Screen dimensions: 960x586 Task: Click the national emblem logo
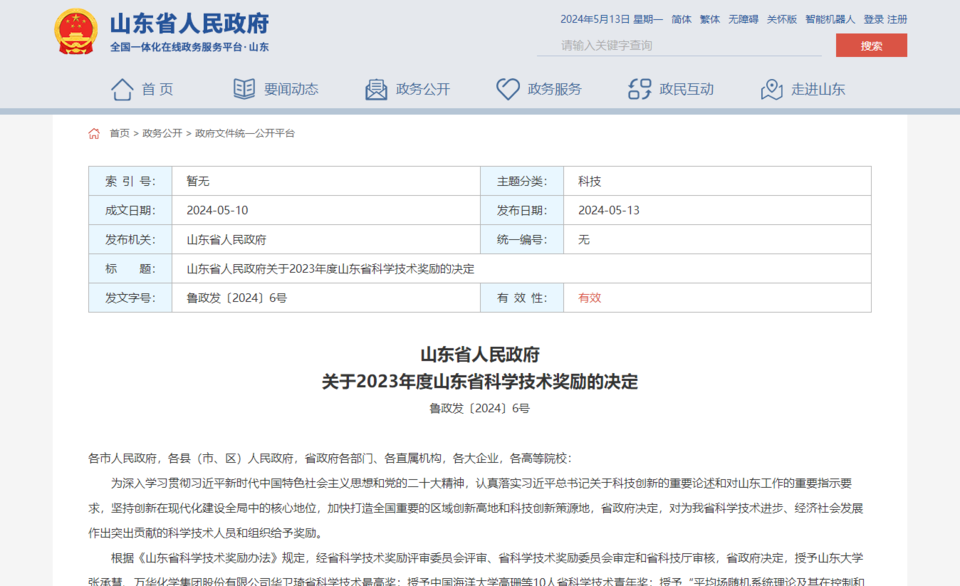pos(76,31)
